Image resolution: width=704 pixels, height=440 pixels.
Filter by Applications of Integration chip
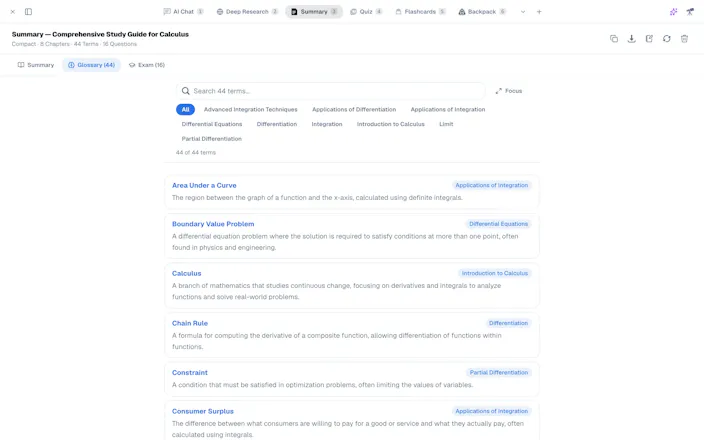[448, 110]
